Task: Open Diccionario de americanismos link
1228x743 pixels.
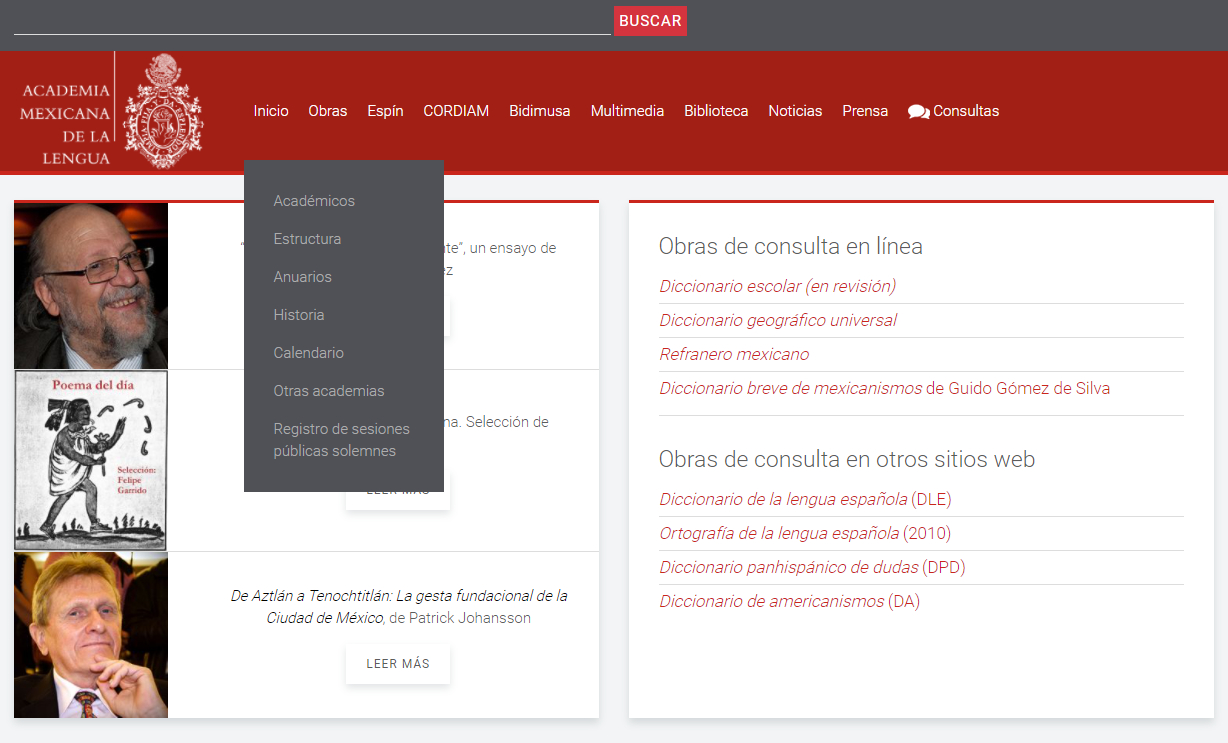Action: pos(771,601)
